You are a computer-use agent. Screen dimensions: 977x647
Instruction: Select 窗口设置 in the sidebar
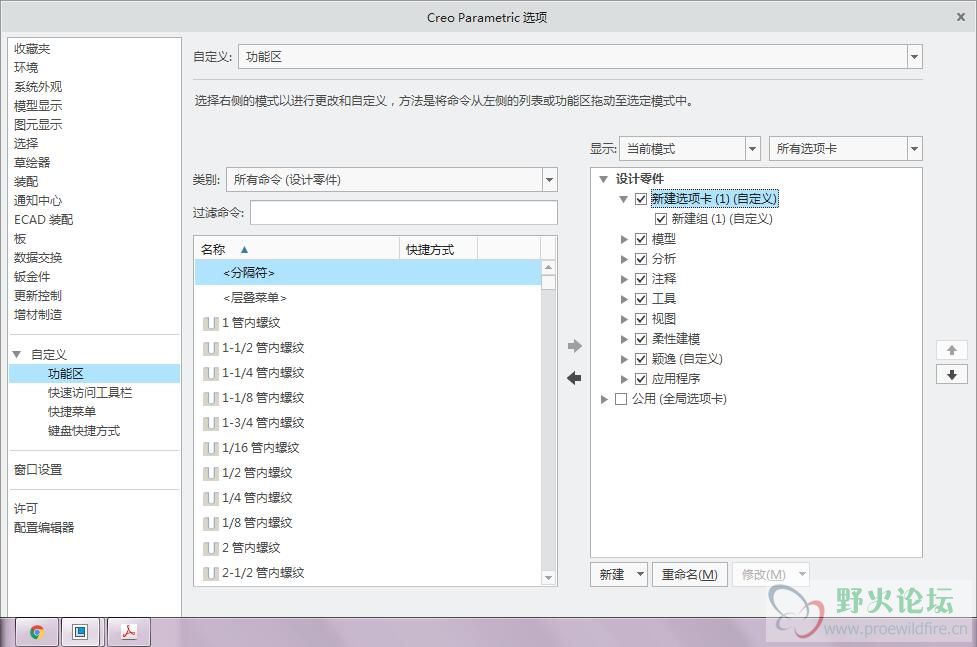coord(38,469)
